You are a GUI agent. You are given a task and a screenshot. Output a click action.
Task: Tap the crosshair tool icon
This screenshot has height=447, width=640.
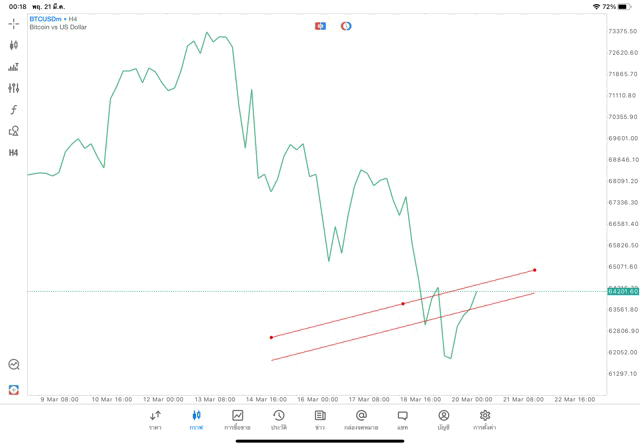pyautogui.click(x=14, y=24)
